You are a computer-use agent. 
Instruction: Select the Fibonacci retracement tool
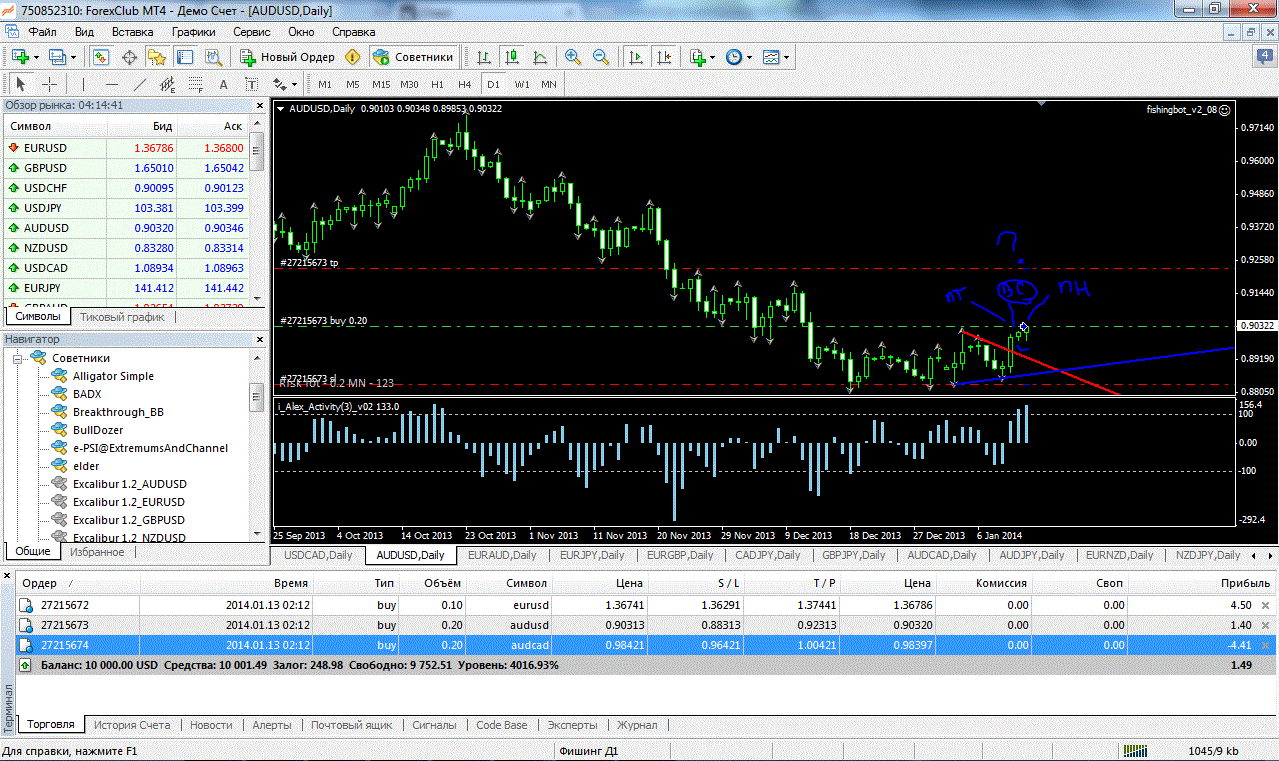click(x=195, y=85)
